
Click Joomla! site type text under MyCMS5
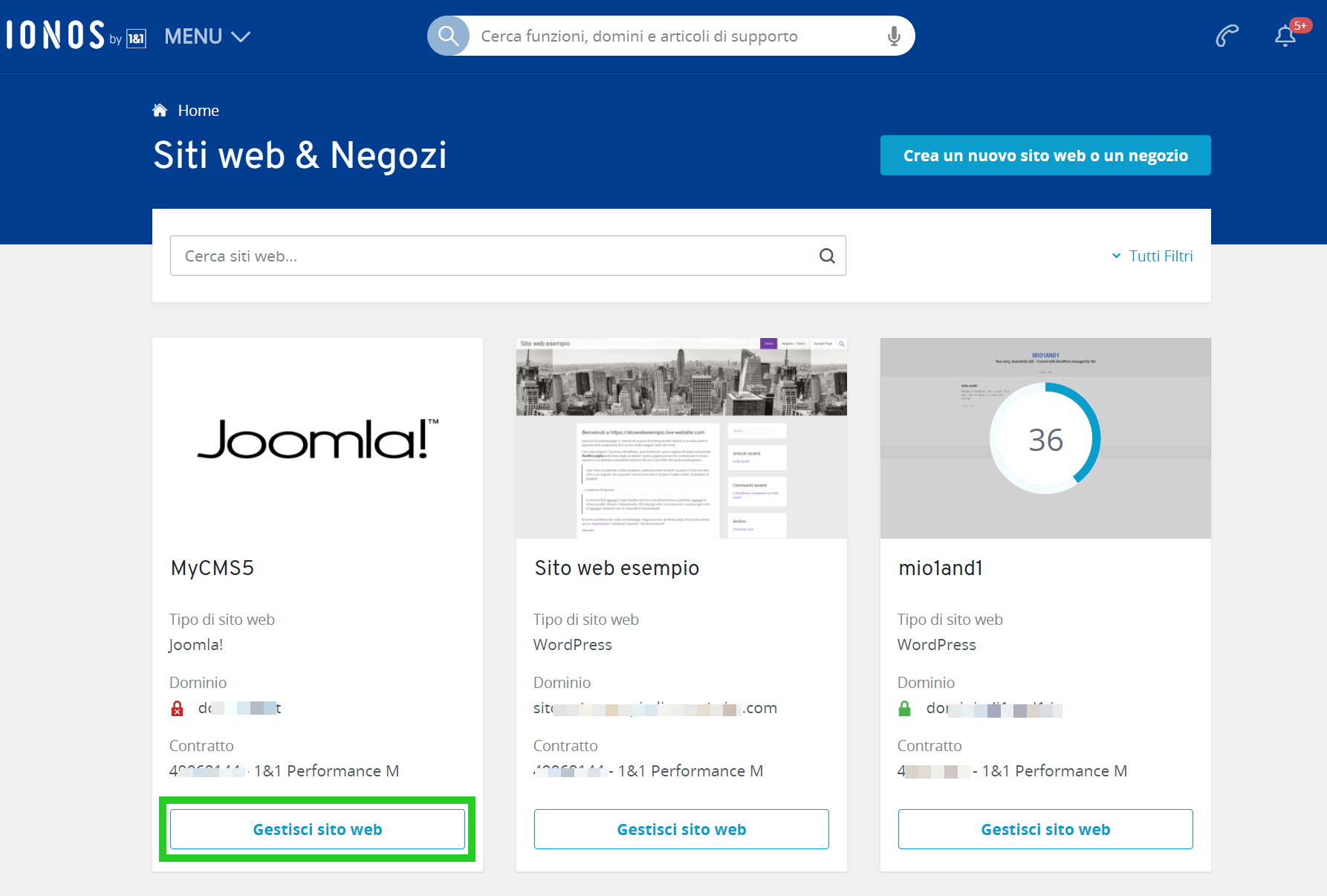pos(195,645)
